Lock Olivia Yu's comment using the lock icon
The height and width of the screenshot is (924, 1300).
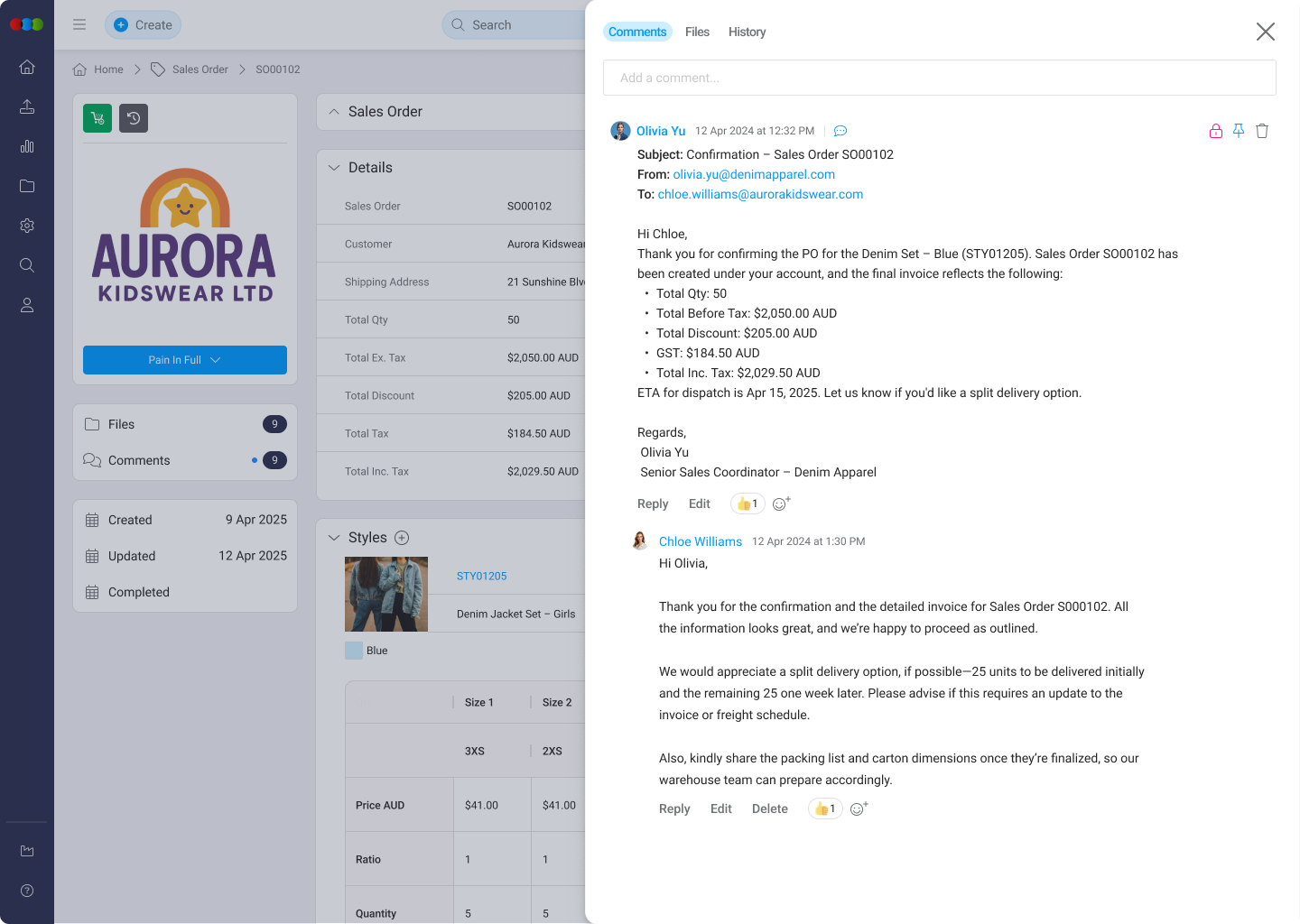pos(1215,130)
